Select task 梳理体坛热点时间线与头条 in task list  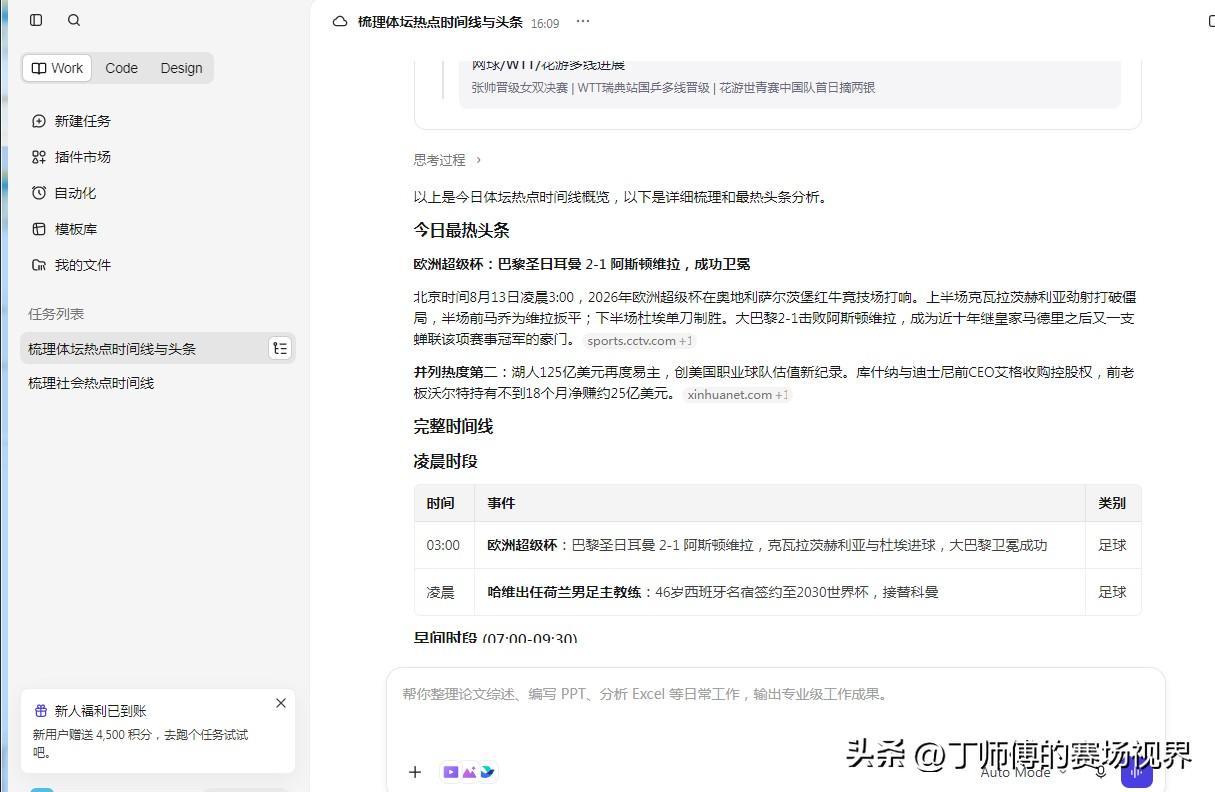point(112,349)
